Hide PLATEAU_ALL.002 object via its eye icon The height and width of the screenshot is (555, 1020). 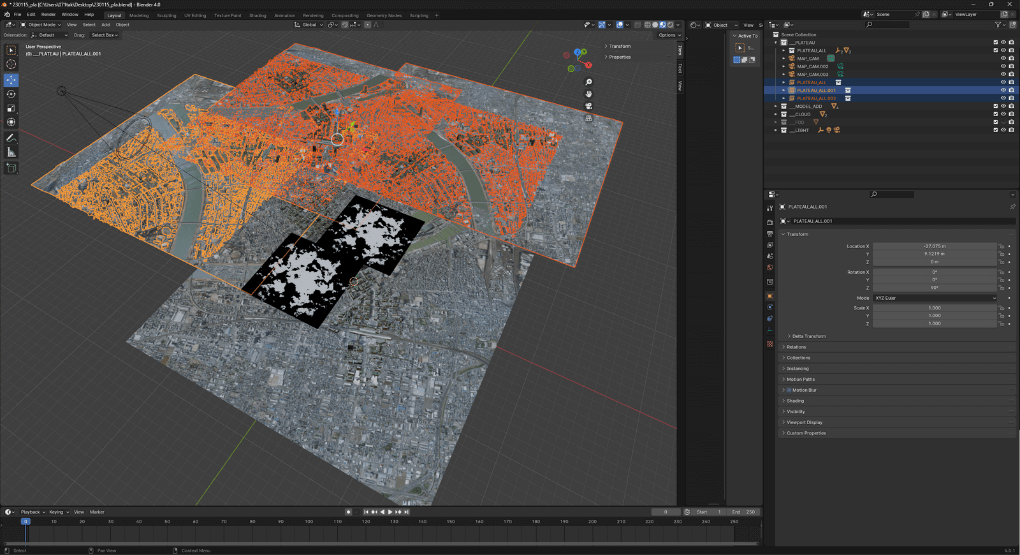tap(1003, 98)
